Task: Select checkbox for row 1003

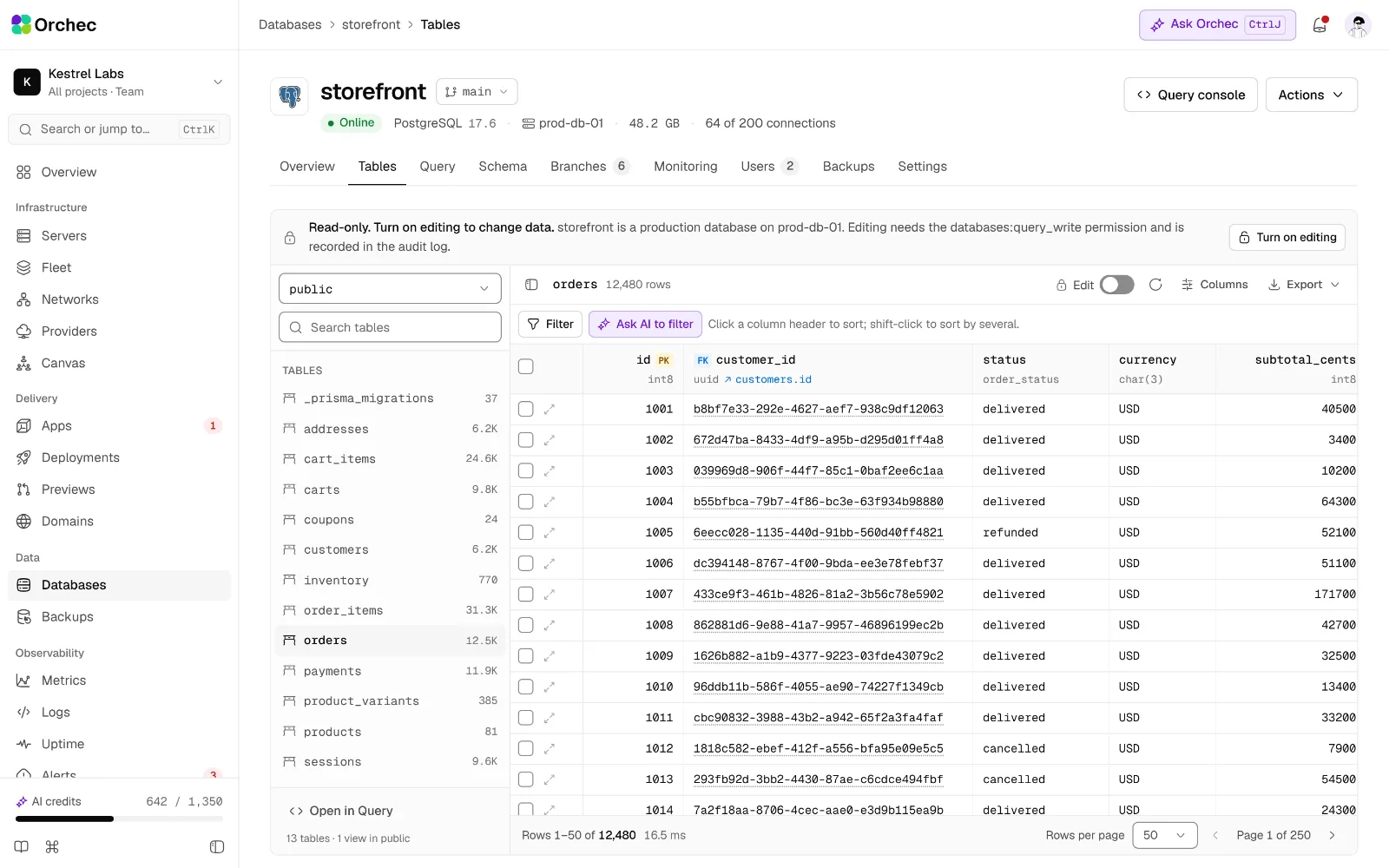Action: coord(526,470)
